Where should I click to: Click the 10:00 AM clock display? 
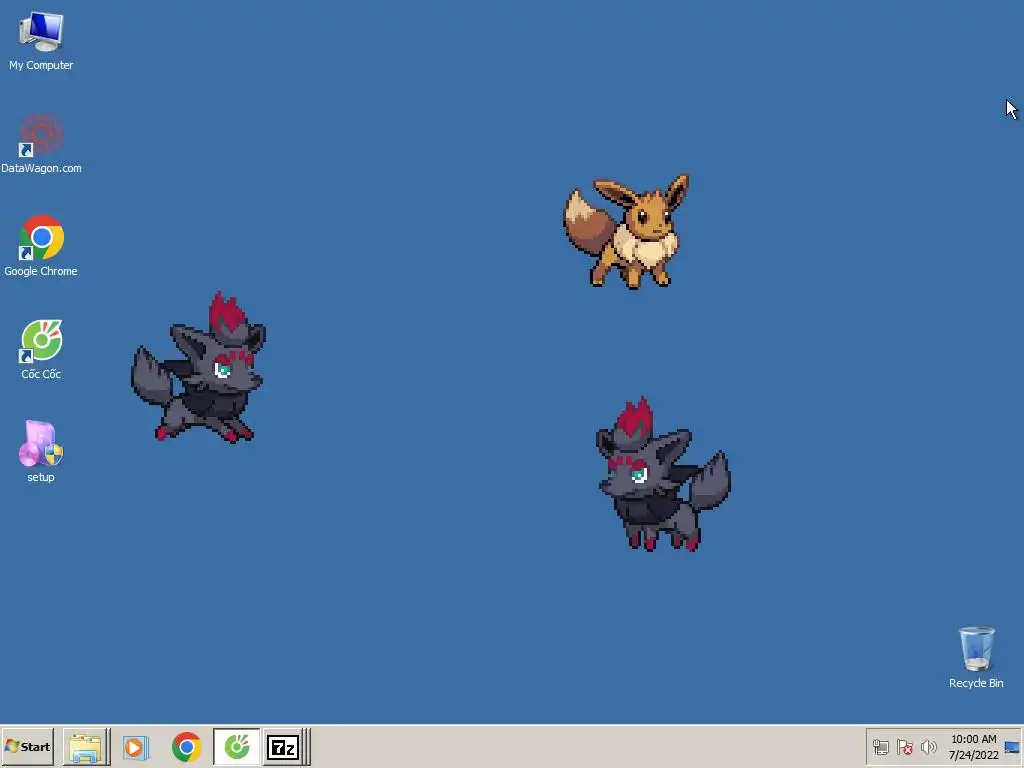pos(974,739)
